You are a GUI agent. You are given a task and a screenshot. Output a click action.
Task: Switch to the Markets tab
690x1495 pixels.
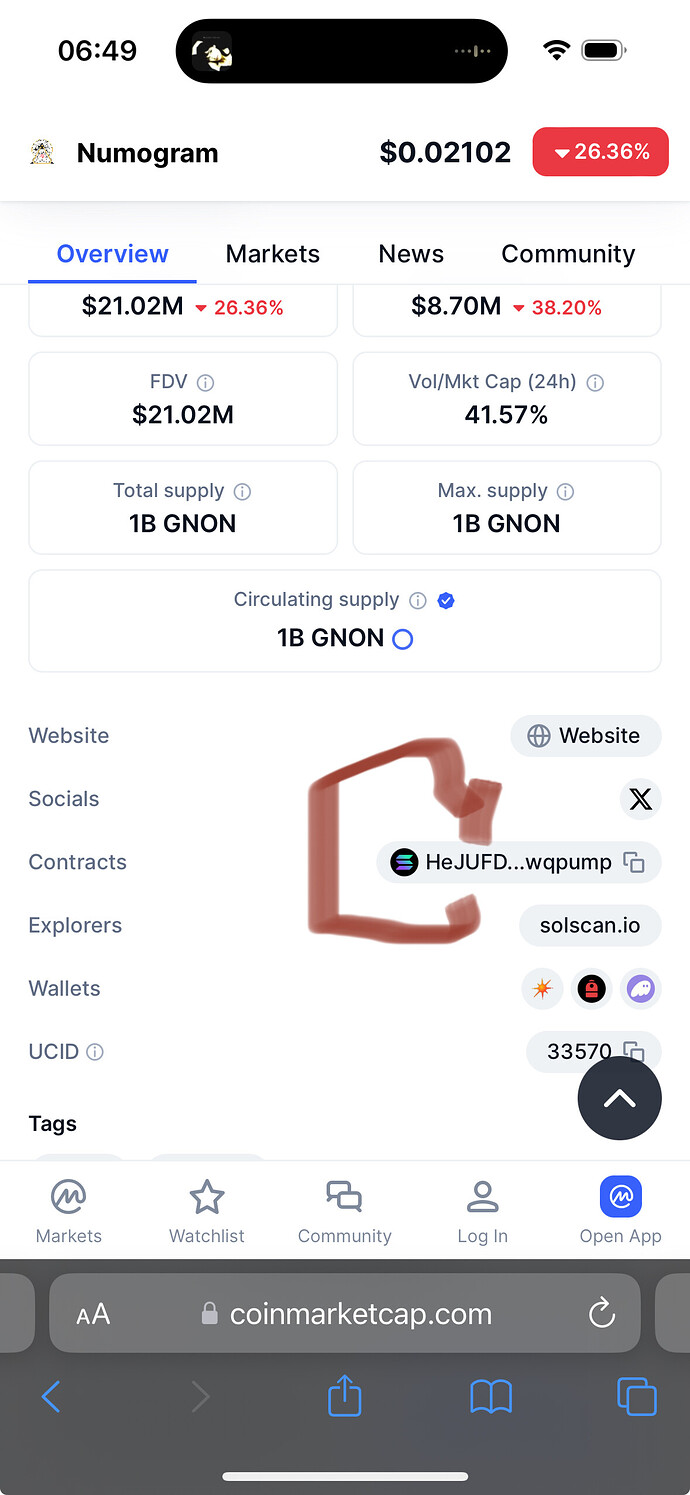(x=272, y=254)
